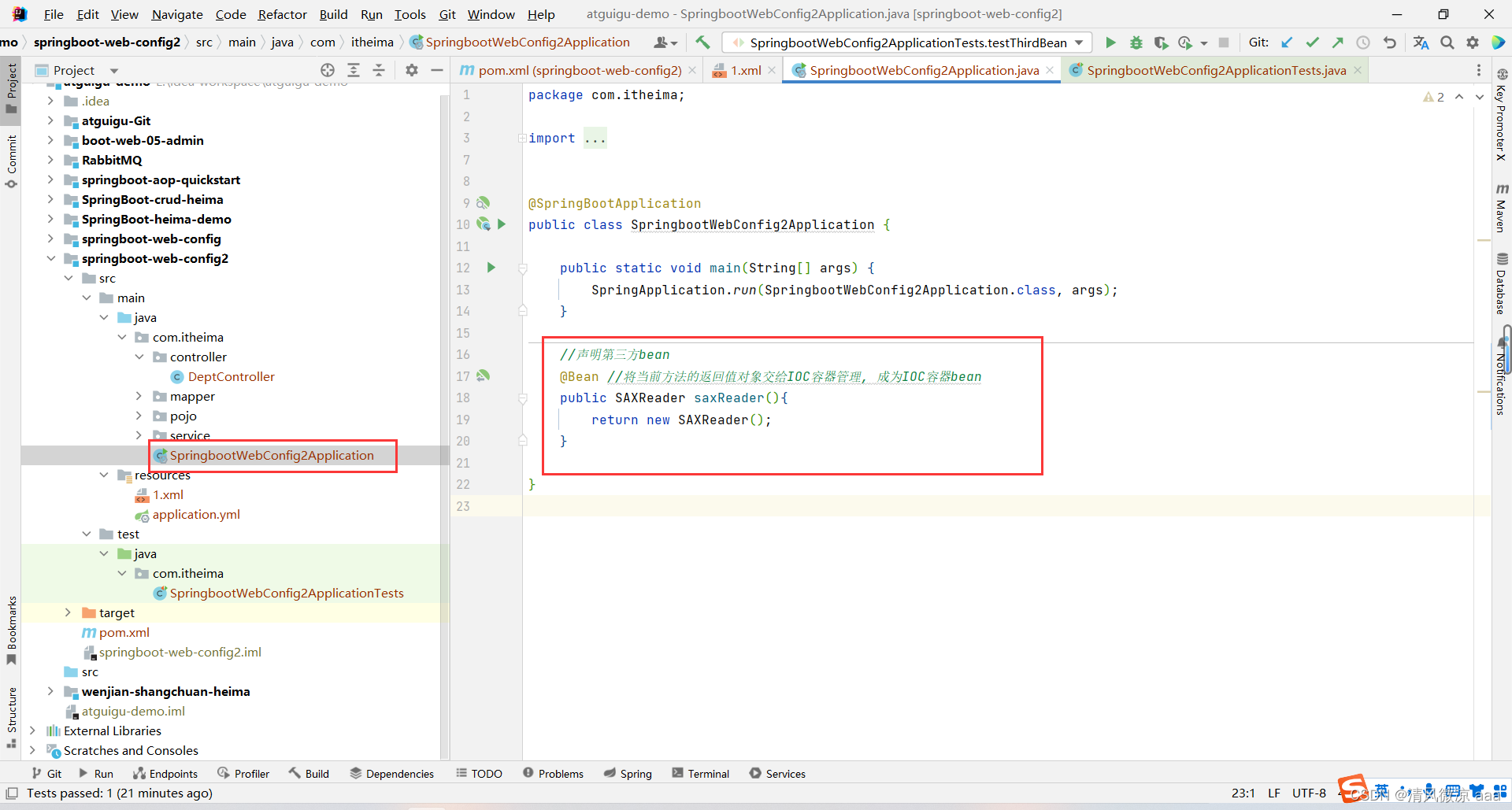Viewport: 1512px width, 810px height.
Task: Open the Navigate menu
Action: 177,14
